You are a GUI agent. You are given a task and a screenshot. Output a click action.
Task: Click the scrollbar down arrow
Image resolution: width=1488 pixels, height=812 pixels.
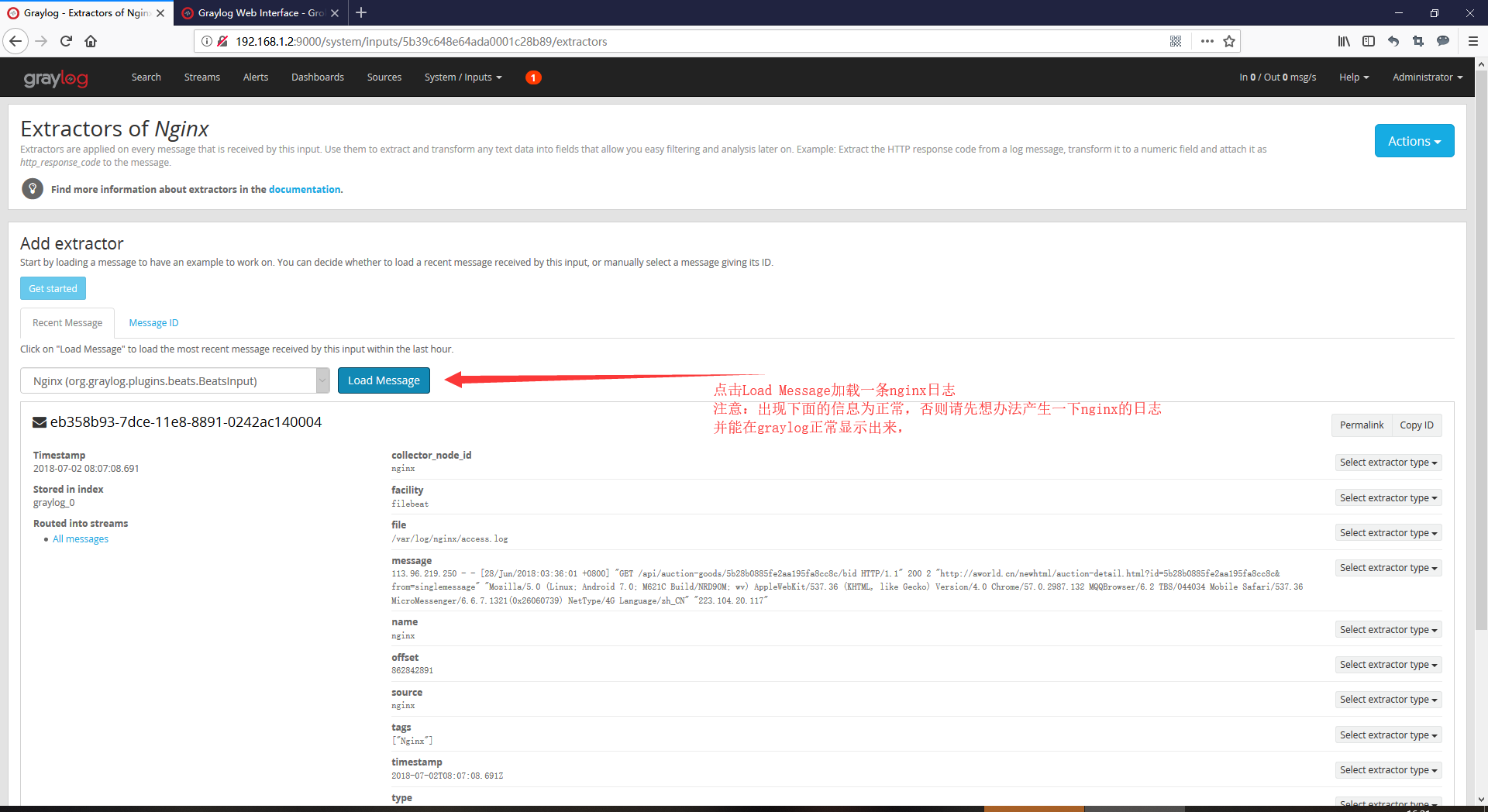click(1481, 799)
